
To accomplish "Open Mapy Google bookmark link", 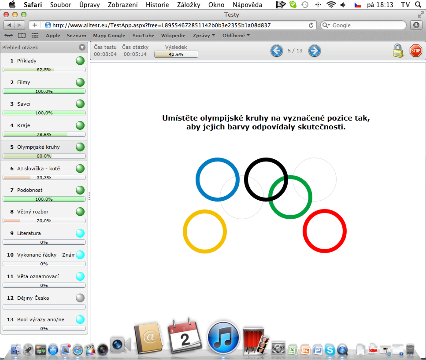I will (x=109, y=35).
